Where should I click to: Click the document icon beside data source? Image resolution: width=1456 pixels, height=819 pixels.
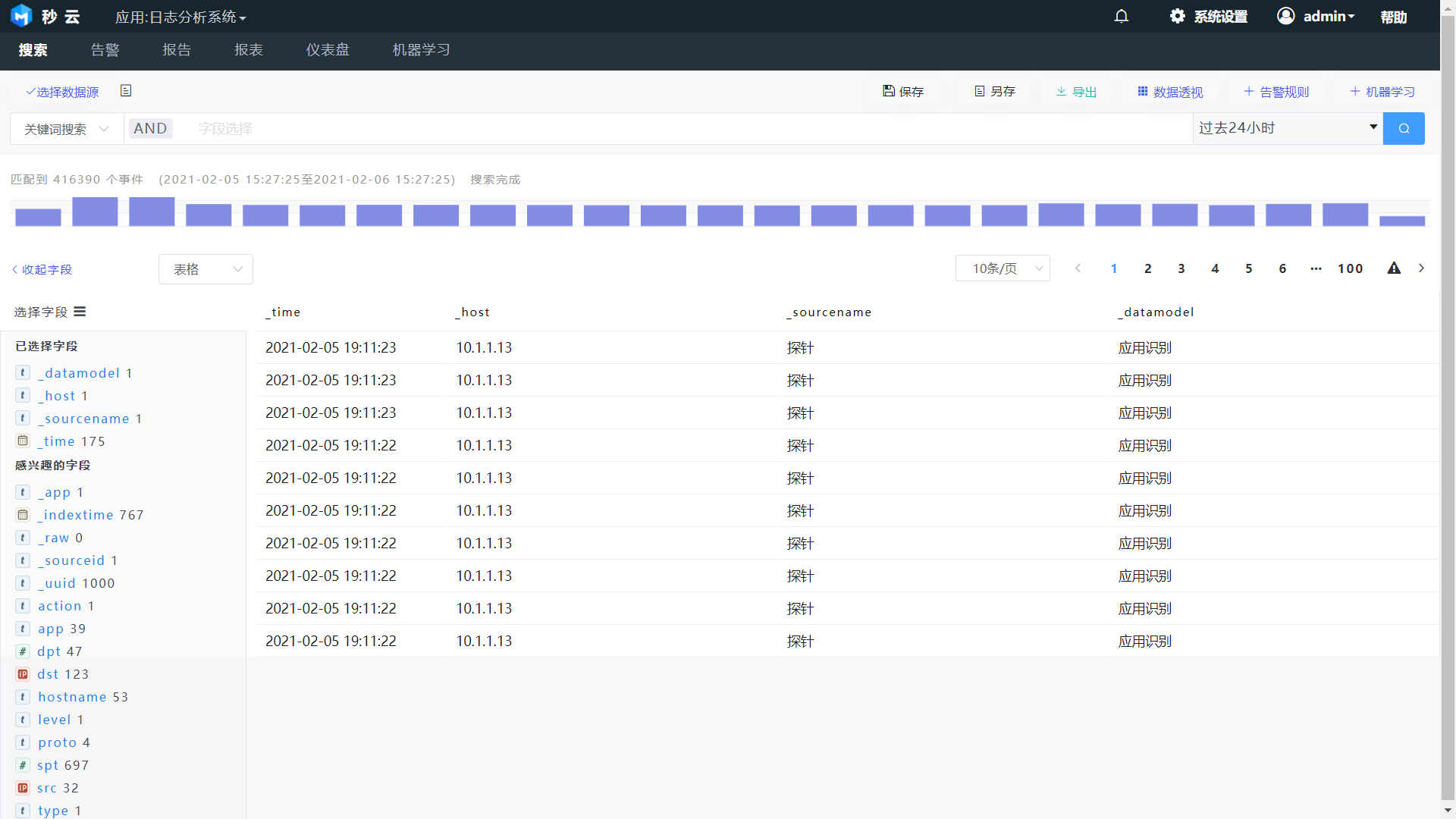coord(126,91)
